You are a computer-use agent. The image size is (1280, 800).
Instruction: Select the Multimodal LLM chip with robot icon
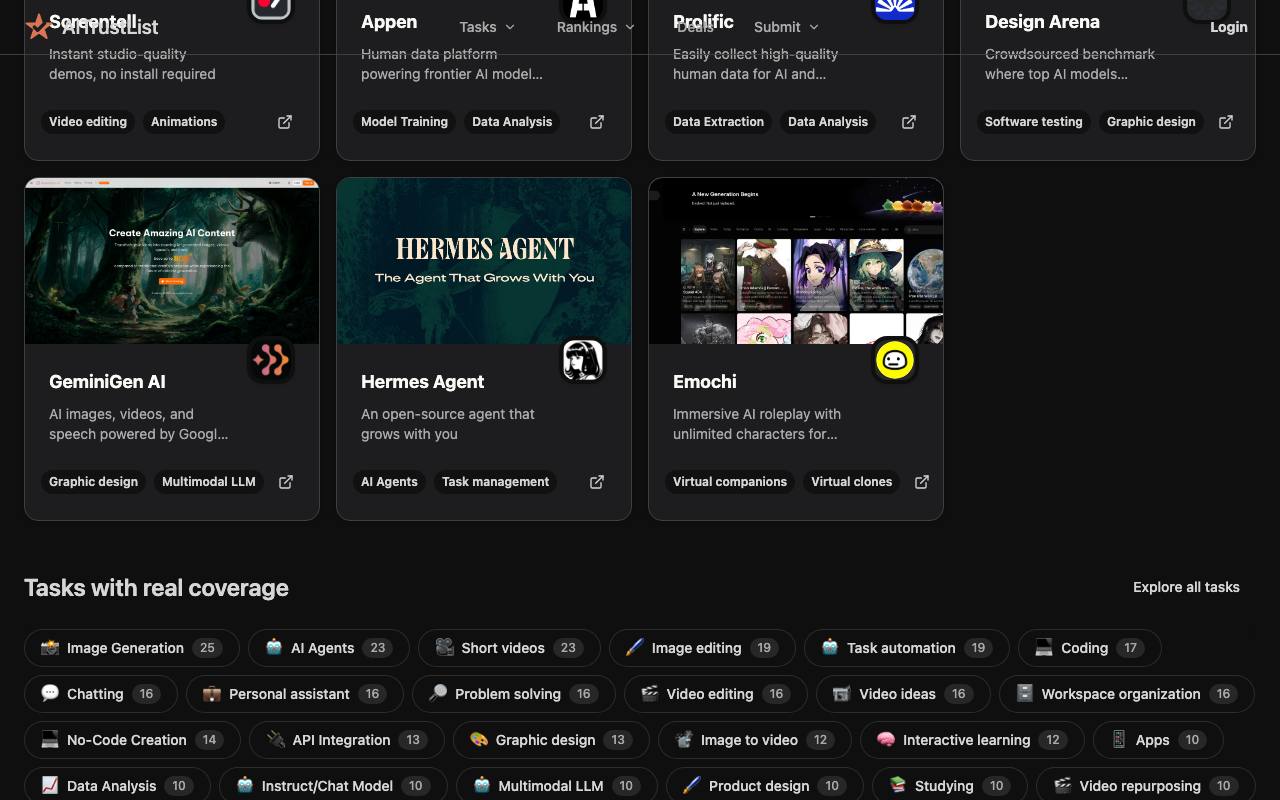pos(556,786)
